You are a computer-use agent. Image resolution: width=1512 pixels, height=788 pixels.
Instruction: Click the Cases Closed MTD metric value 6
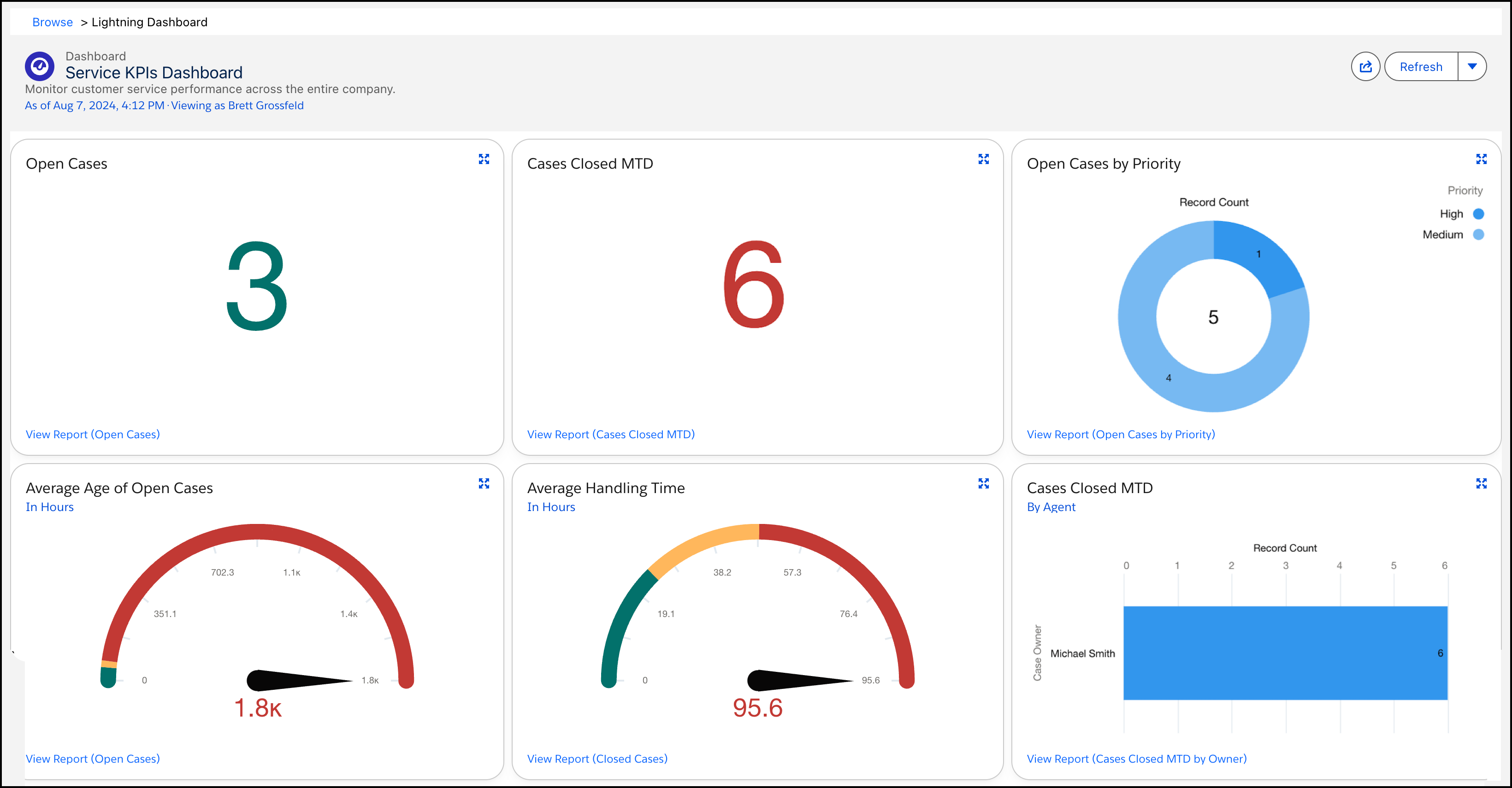click(754, 285)
